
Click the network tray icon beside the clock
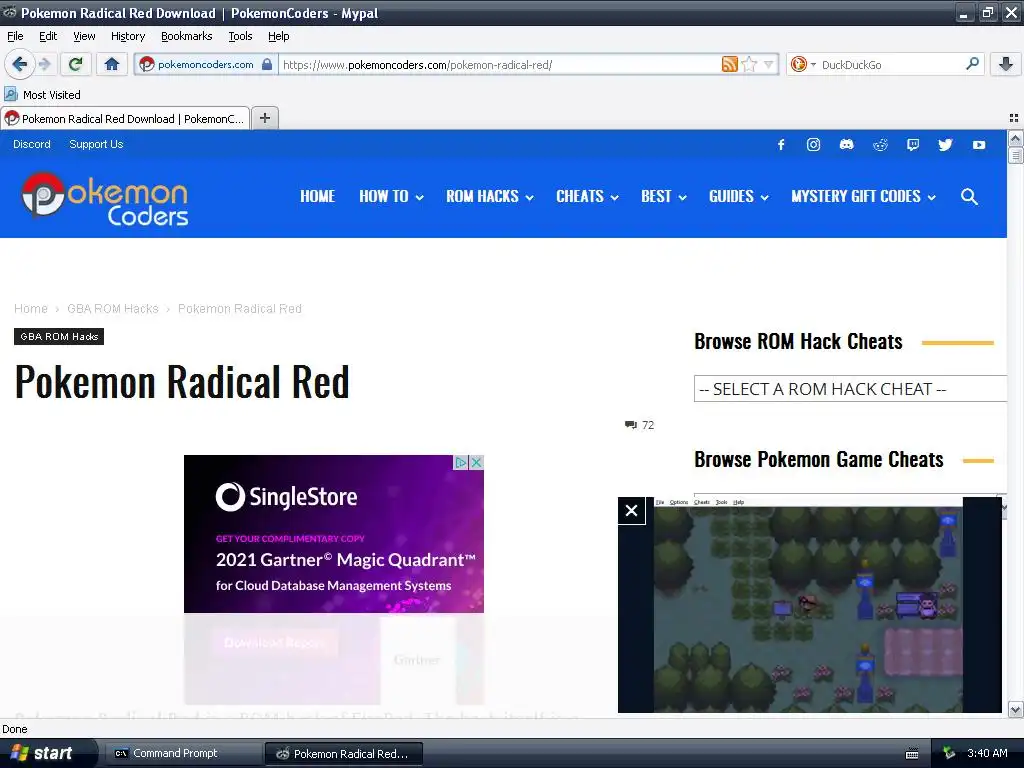[949, 753]
